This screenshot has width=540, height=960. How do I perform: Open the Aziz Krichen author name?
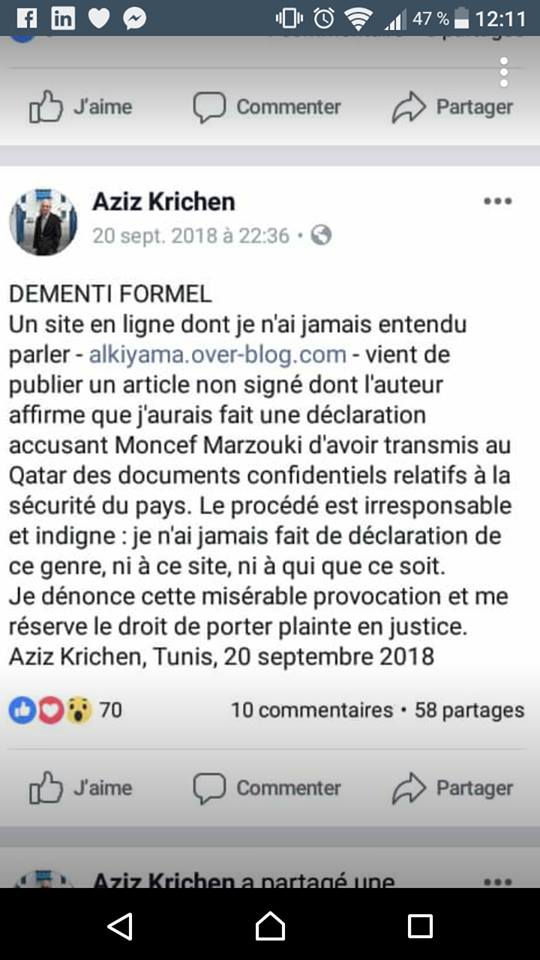point(163,201)
